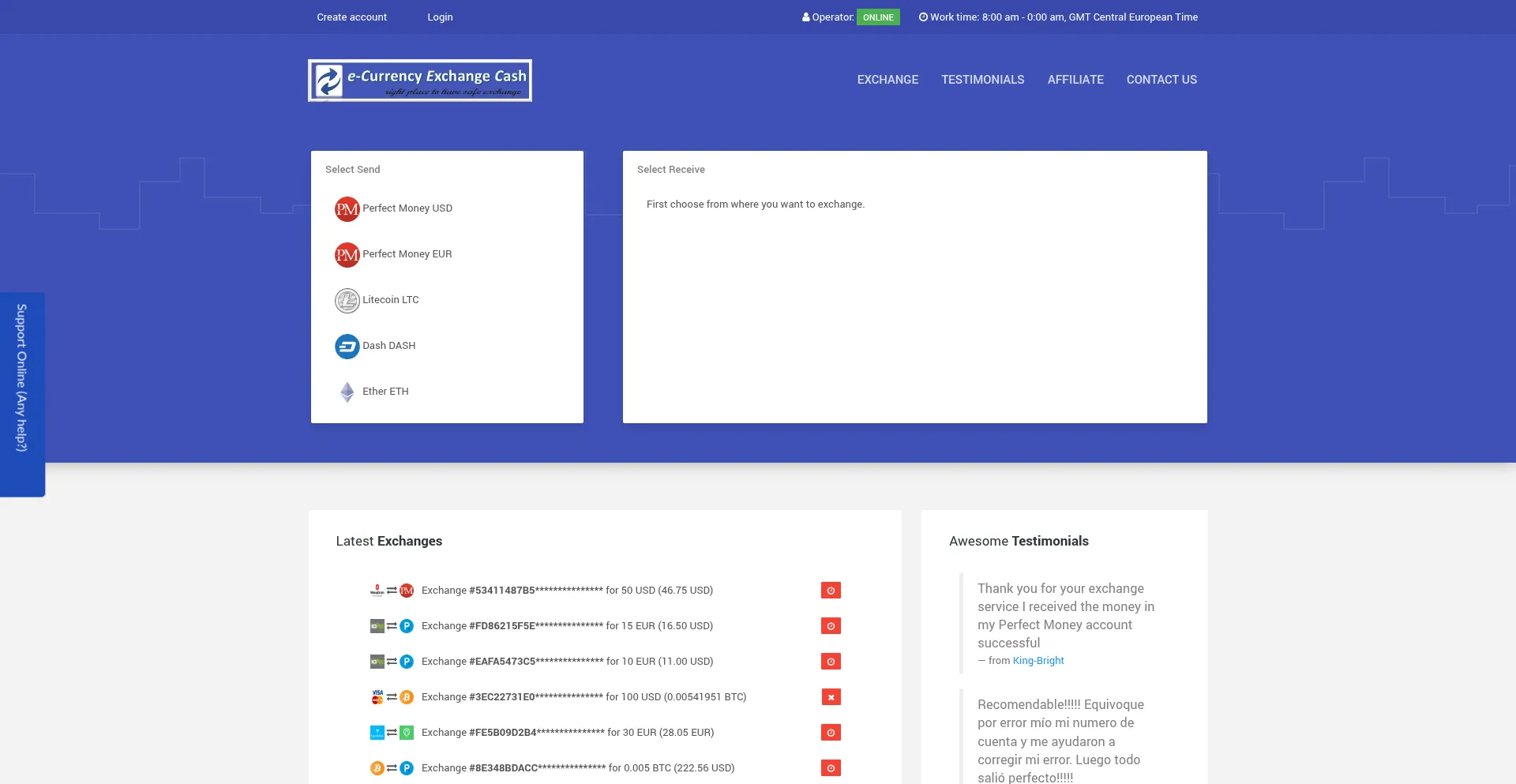Click Perfect Money icon in exchange #53411487B5 row

407,591
